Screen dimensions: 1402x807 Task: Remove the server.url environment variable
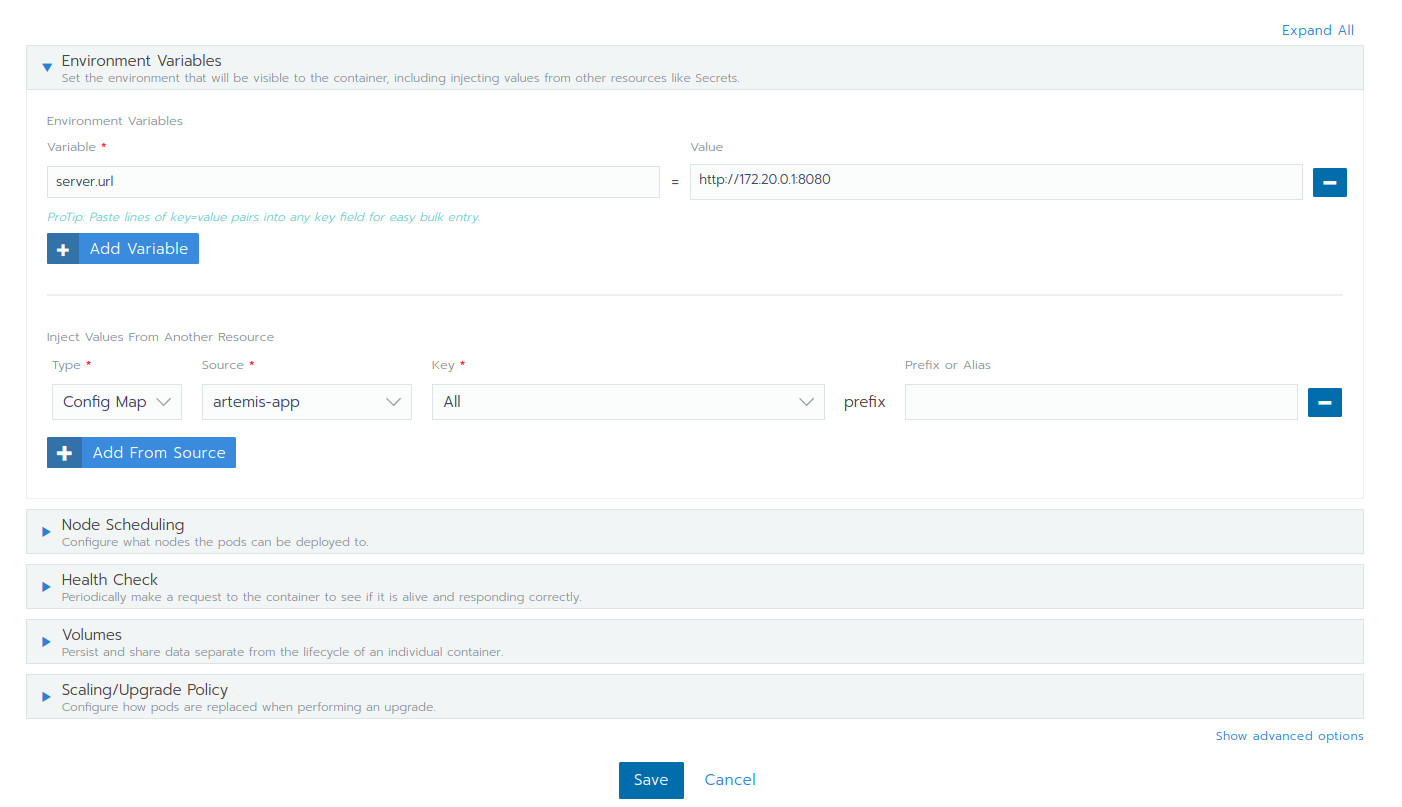1329,181
